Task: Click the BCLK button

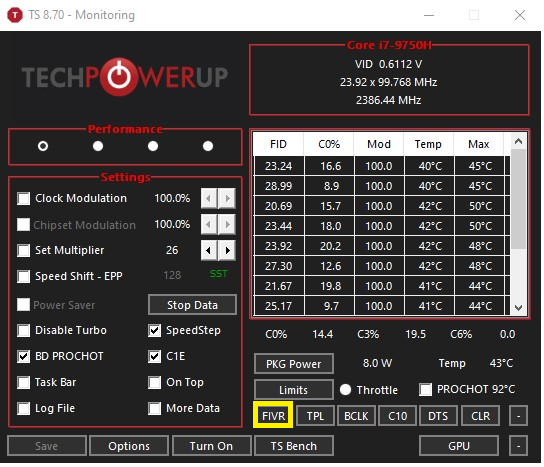Action: point(356,416)
